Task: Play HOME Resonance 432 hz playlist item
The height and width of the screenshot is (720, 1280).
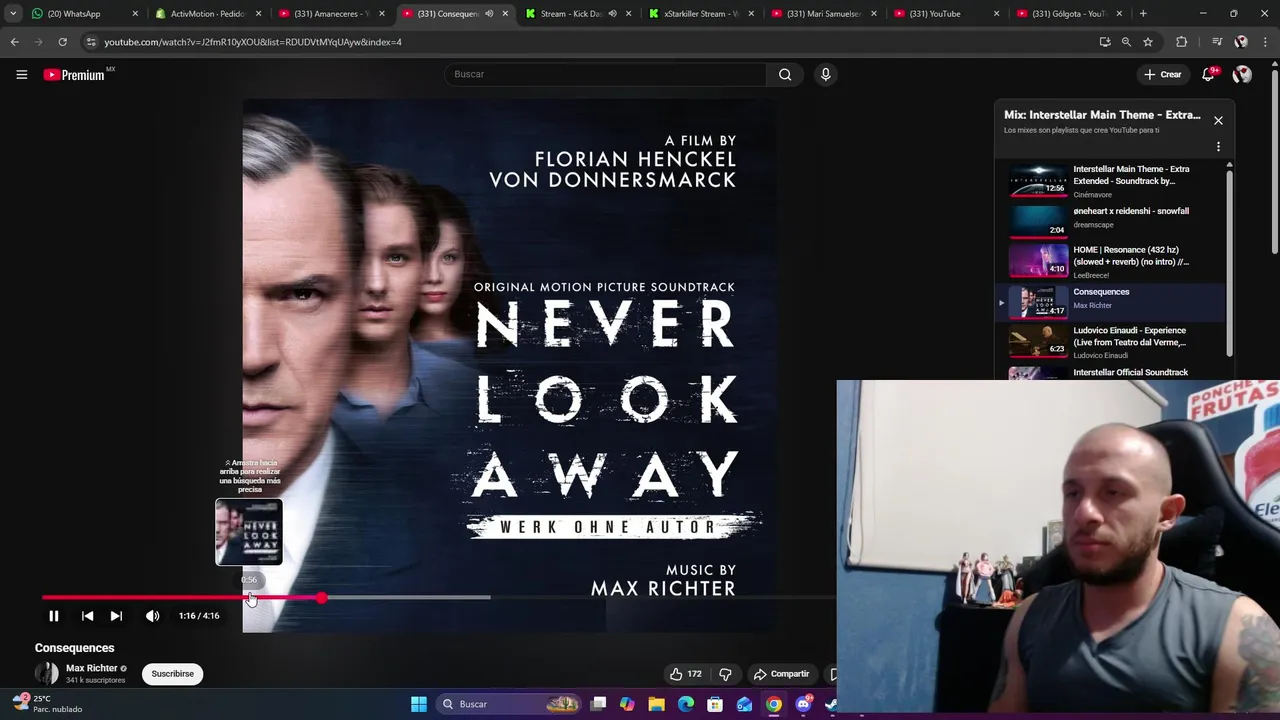Action: (x=1115, y=261)
